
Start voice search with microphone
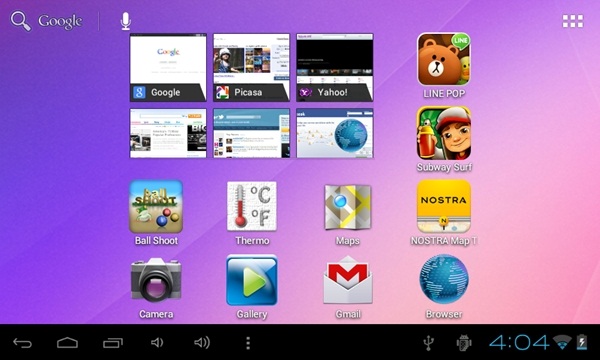(126, 21)
